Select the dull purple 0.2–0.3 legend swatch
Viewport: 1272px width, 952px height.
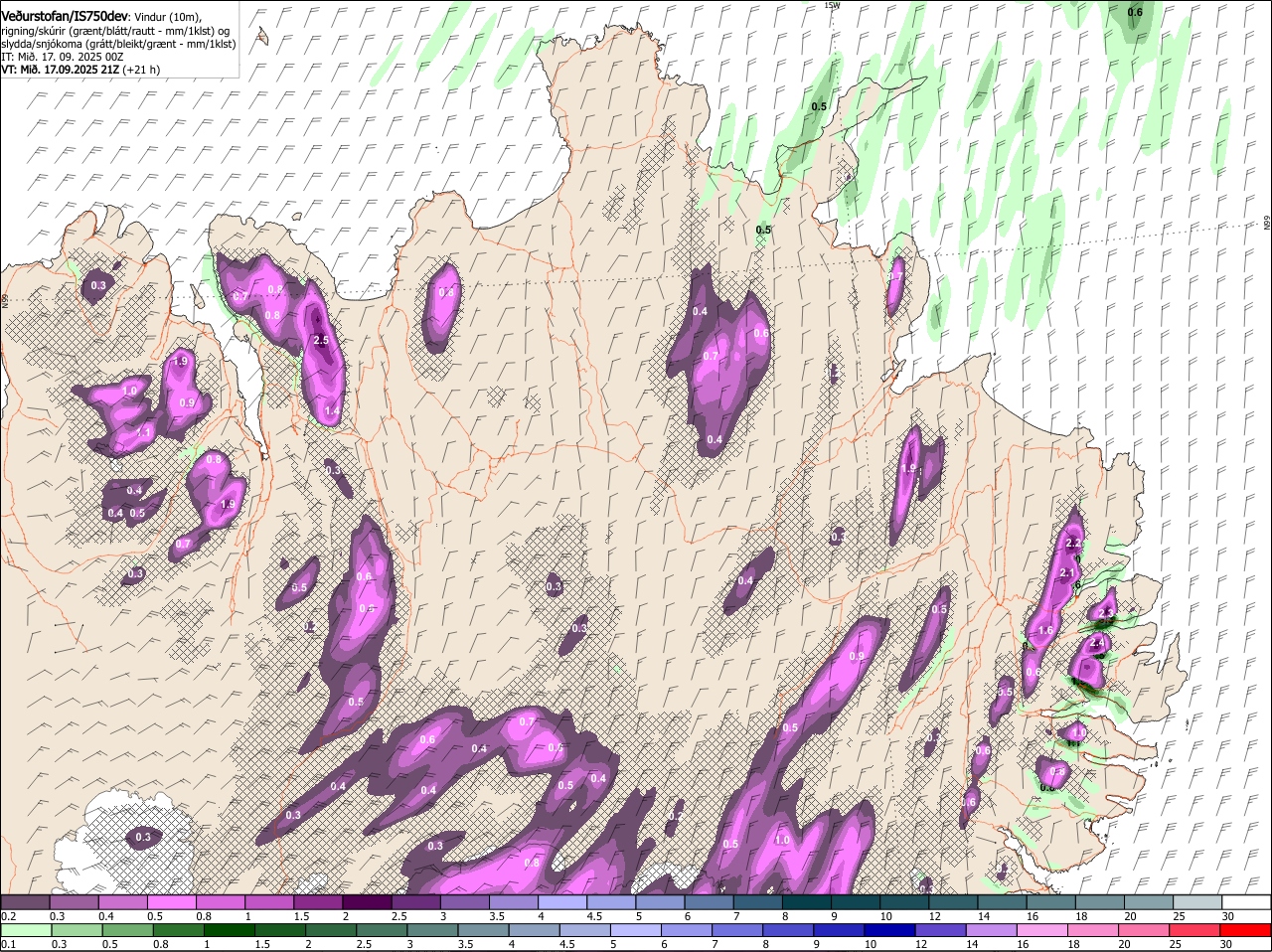point(25,902)
